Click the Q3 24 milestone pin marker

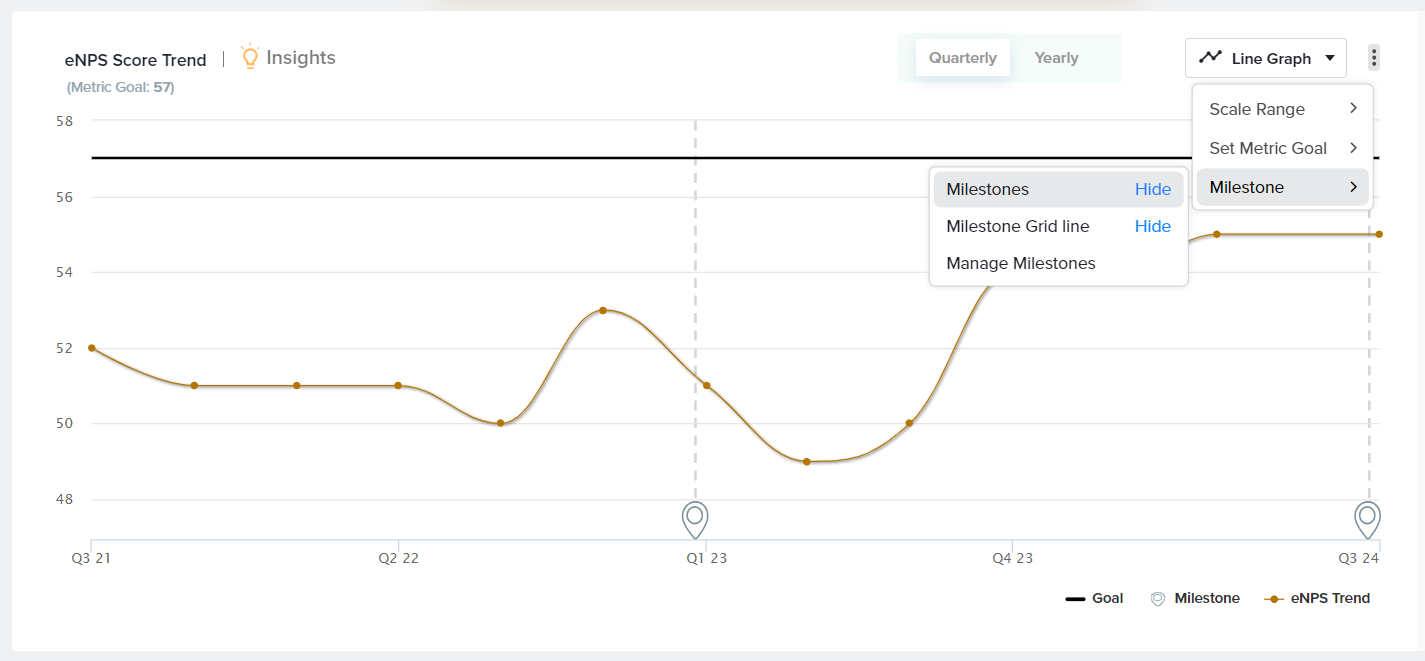[1367, 519]
